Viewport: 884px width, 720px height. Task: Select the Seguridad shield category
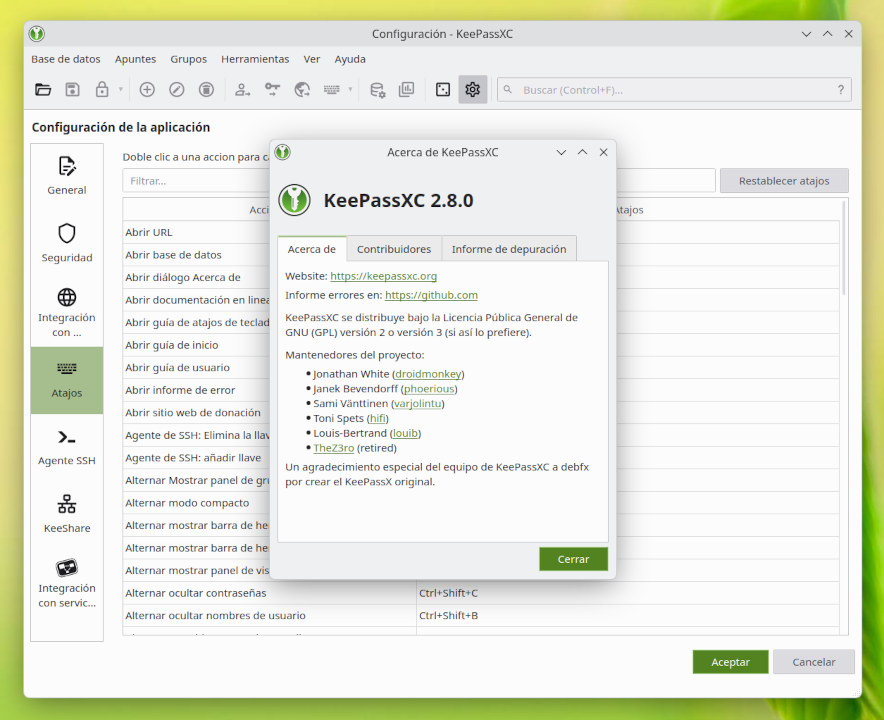click(67, 243)
